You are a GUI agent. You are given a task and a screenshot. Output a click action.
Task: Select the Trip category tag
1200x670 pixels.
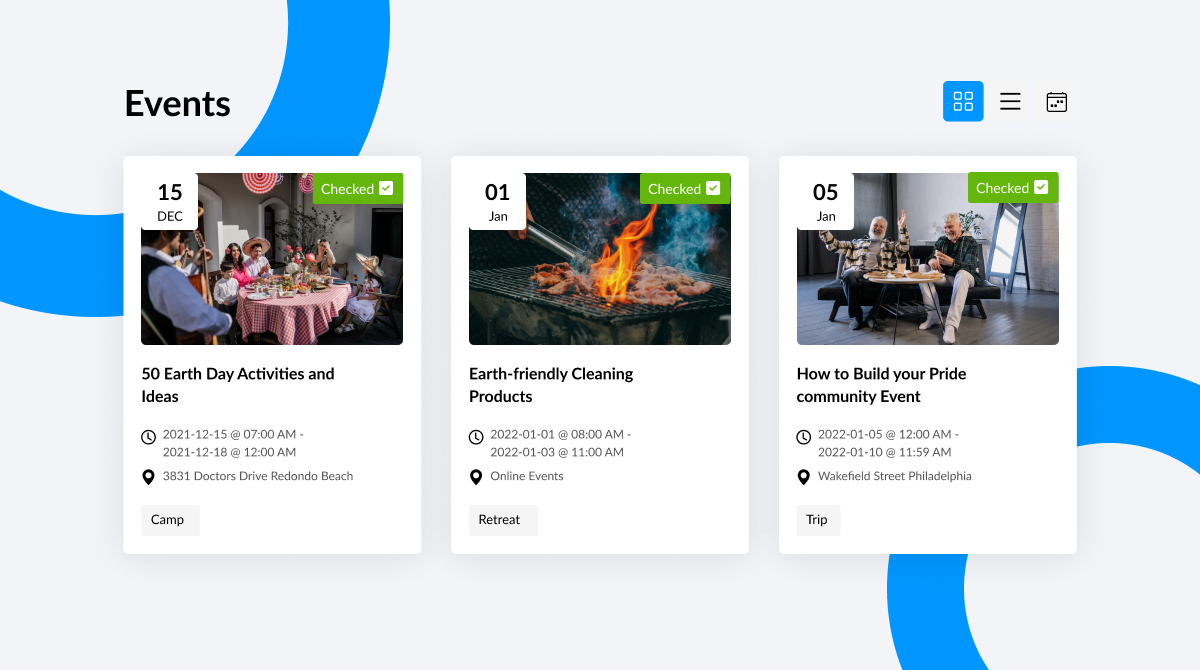pos(818,520)
